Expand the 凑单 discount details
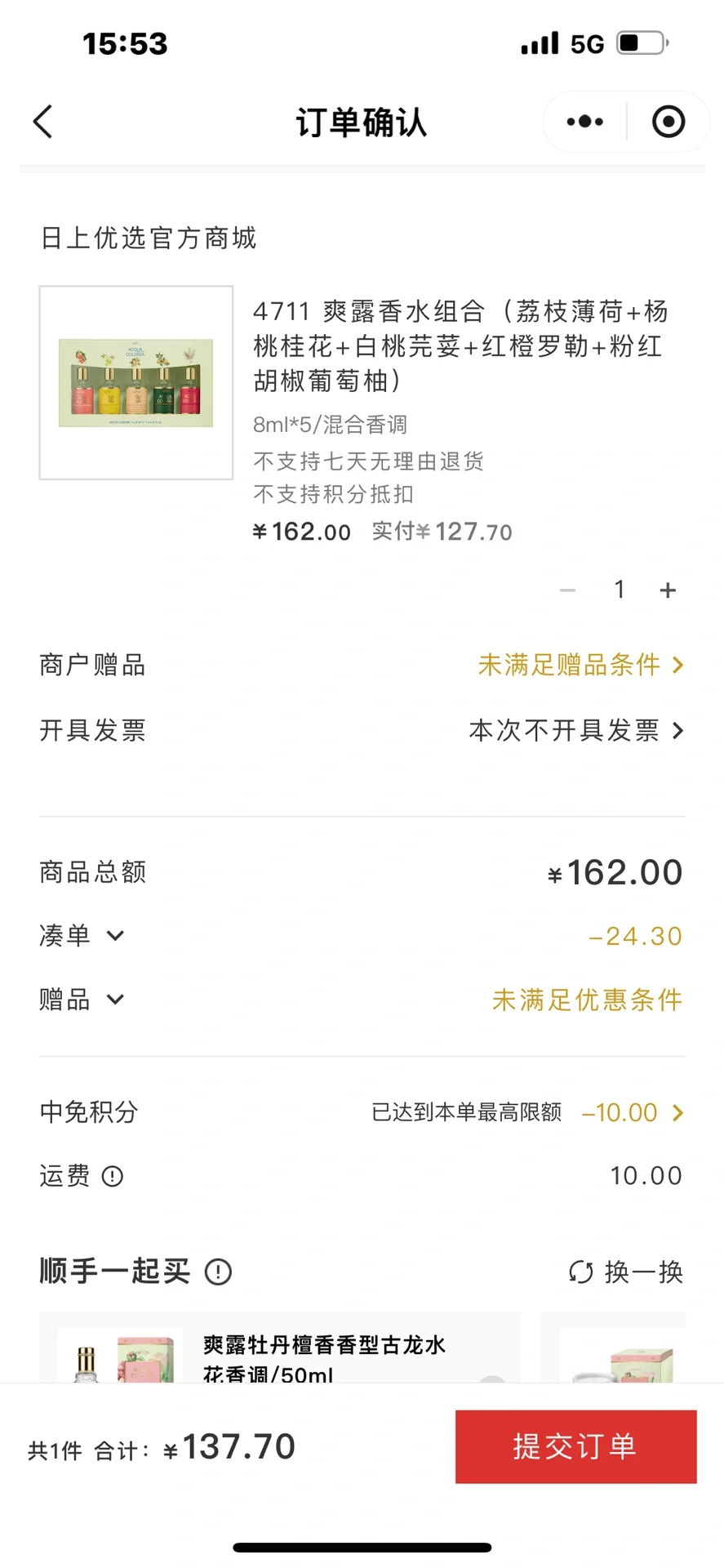The width and height of the screenshot is (724, 1568). (115, 936)
